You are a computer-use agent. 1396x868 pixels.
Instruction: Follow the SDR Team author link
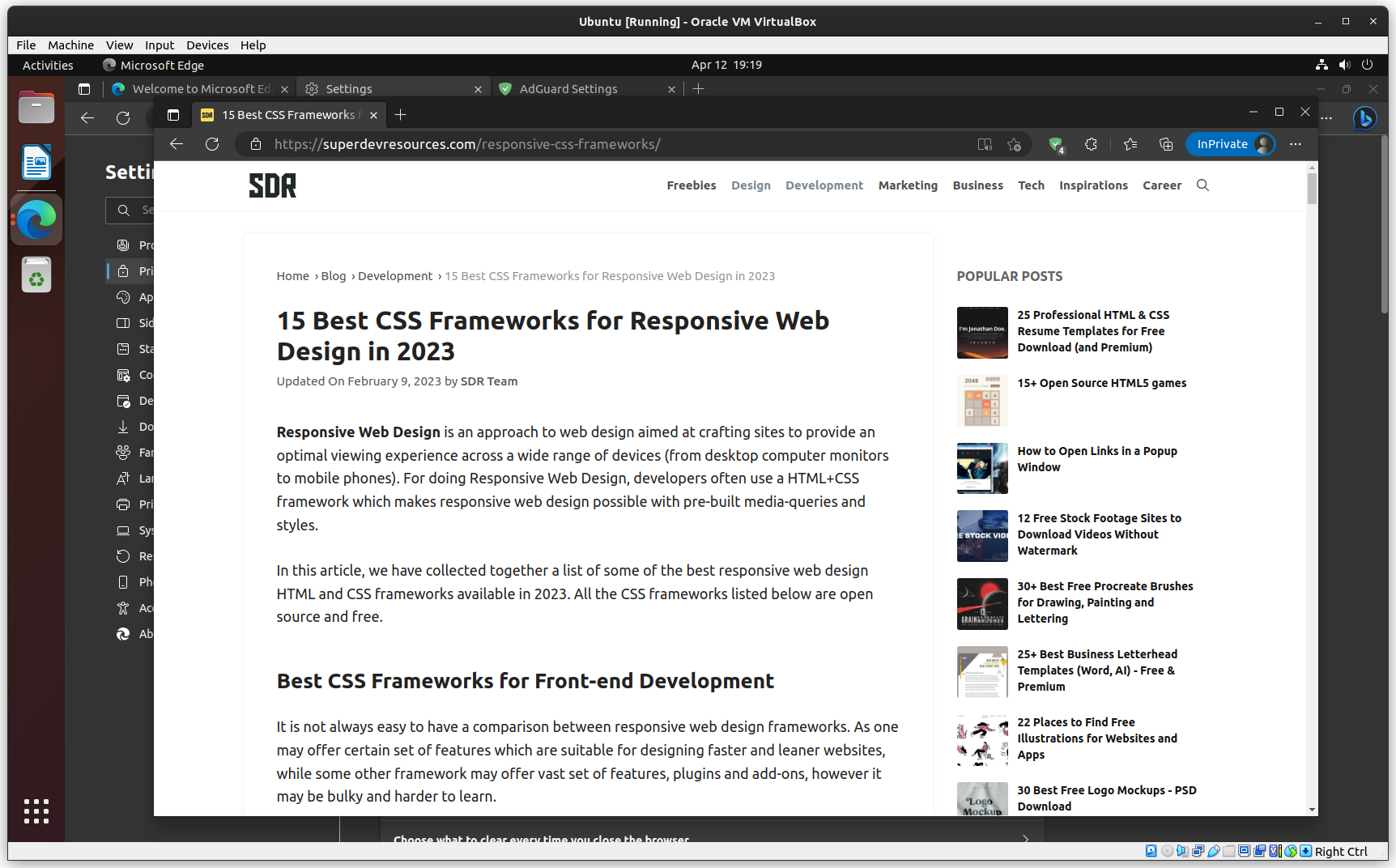489,381
